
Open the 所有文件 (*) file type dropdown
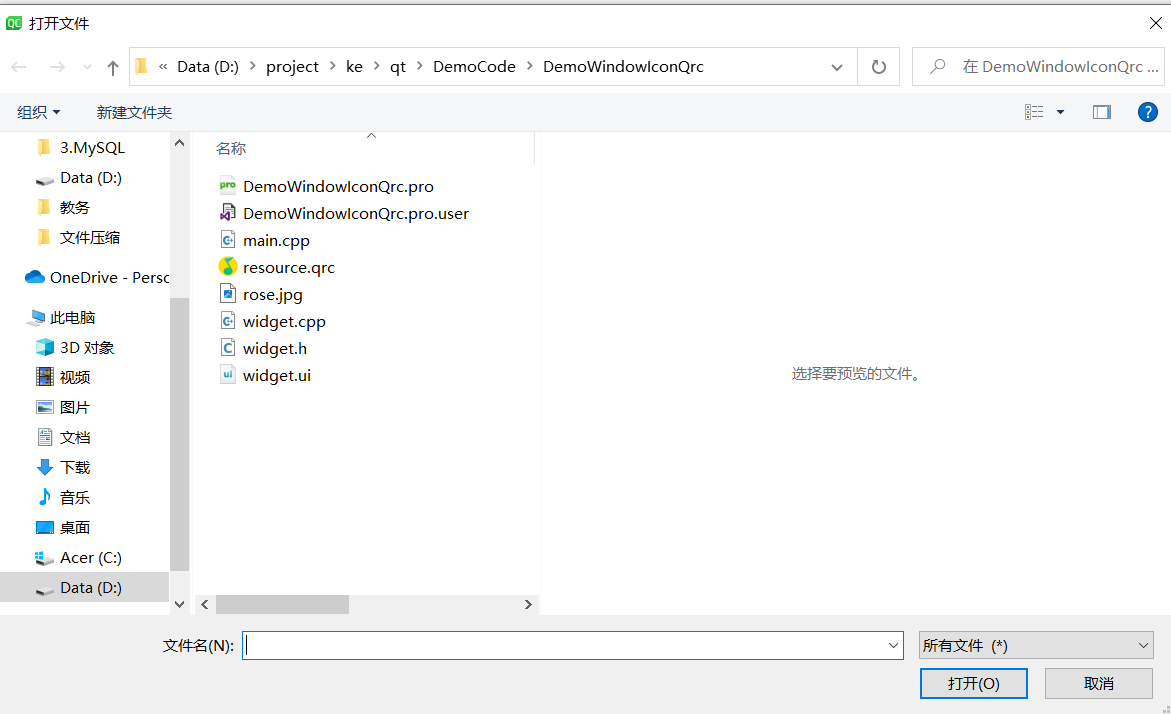(x=1036, y=645)
